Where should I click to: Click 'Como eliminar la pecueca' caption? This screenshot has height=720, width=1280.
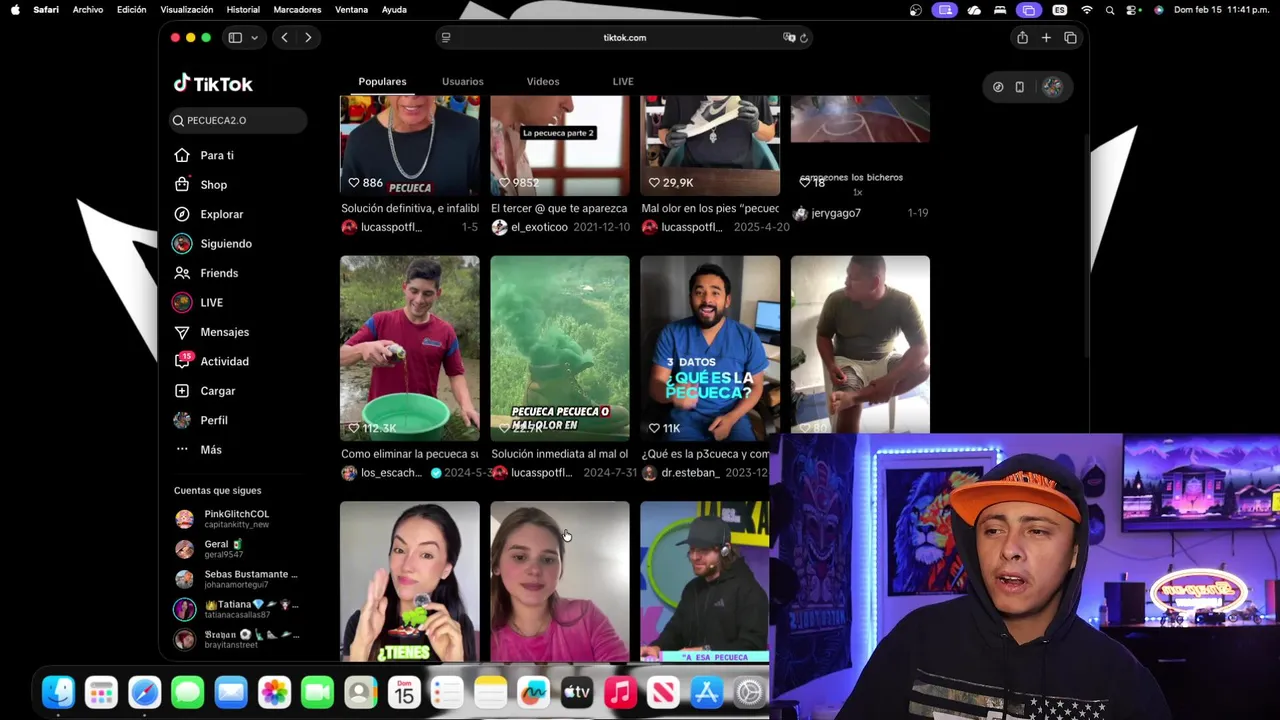coord(410,454)
